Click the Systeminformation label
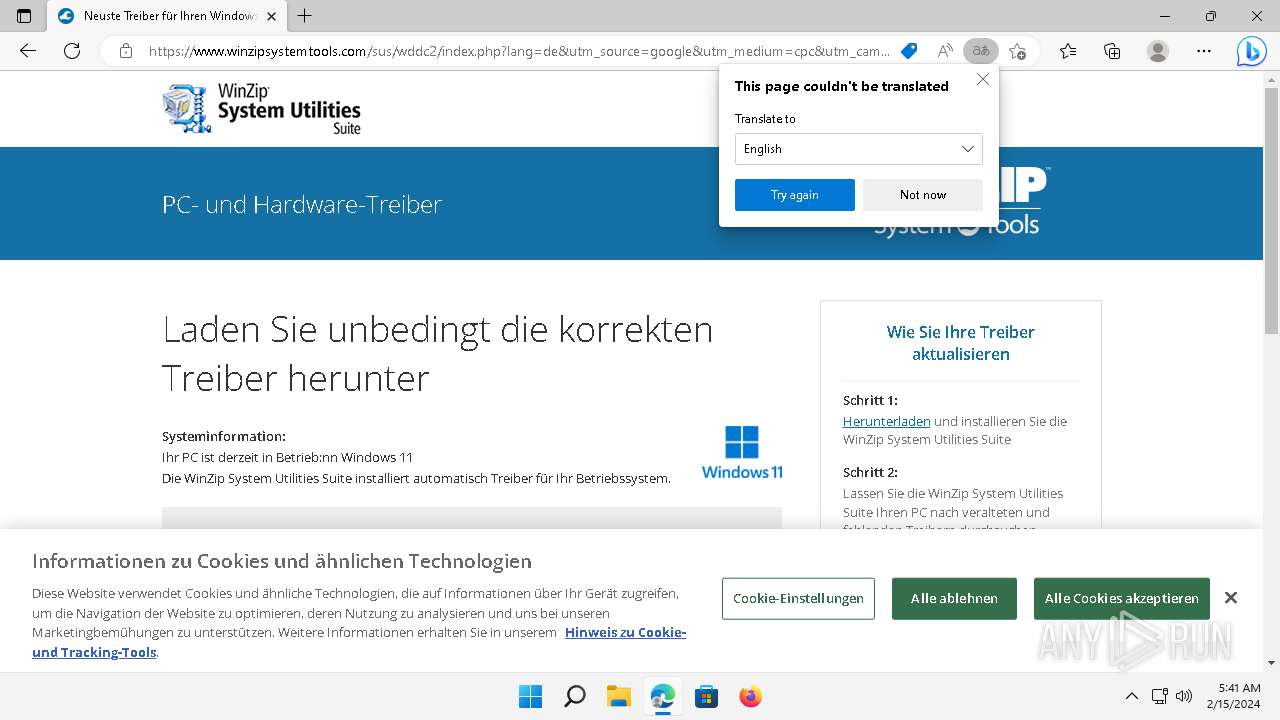The width and height of the screenshot is (1280, 720). (x=224, y=436)
